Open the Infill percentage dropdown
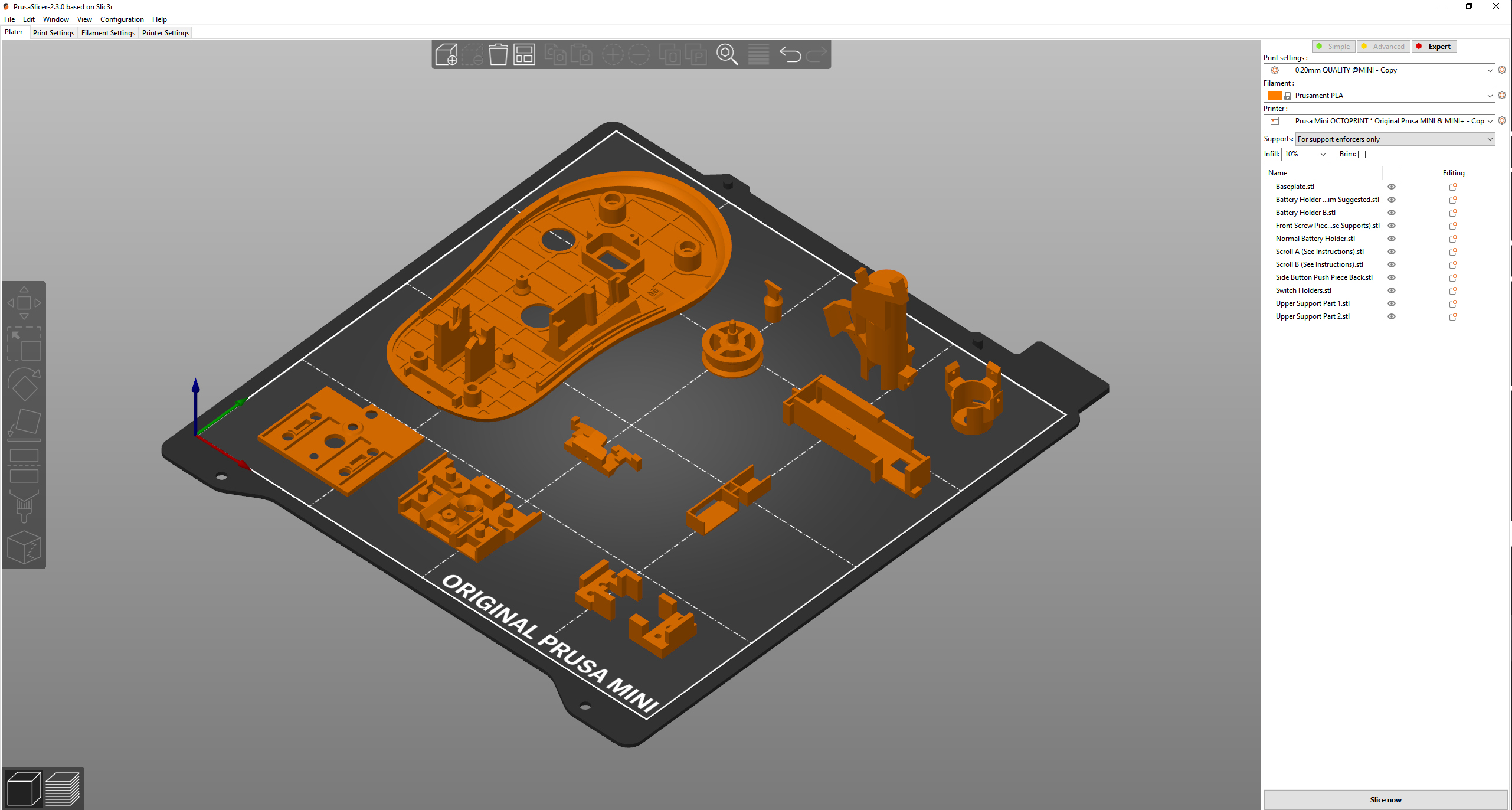Screen dimensions: 1512x810 [1304, 154]
